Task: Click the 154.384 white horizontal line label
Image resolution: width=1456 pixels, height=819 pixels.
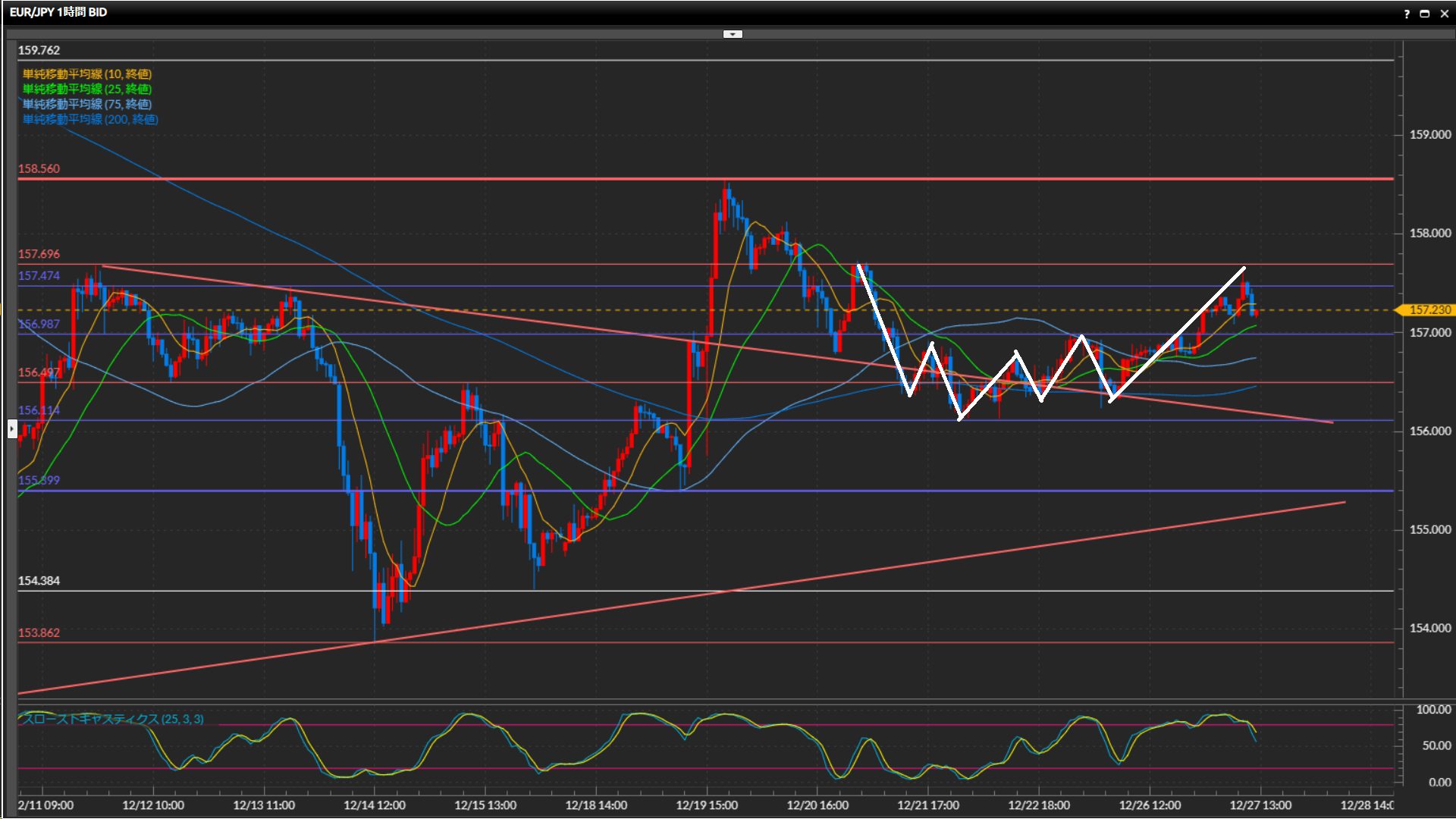Action: coord(39,581)
